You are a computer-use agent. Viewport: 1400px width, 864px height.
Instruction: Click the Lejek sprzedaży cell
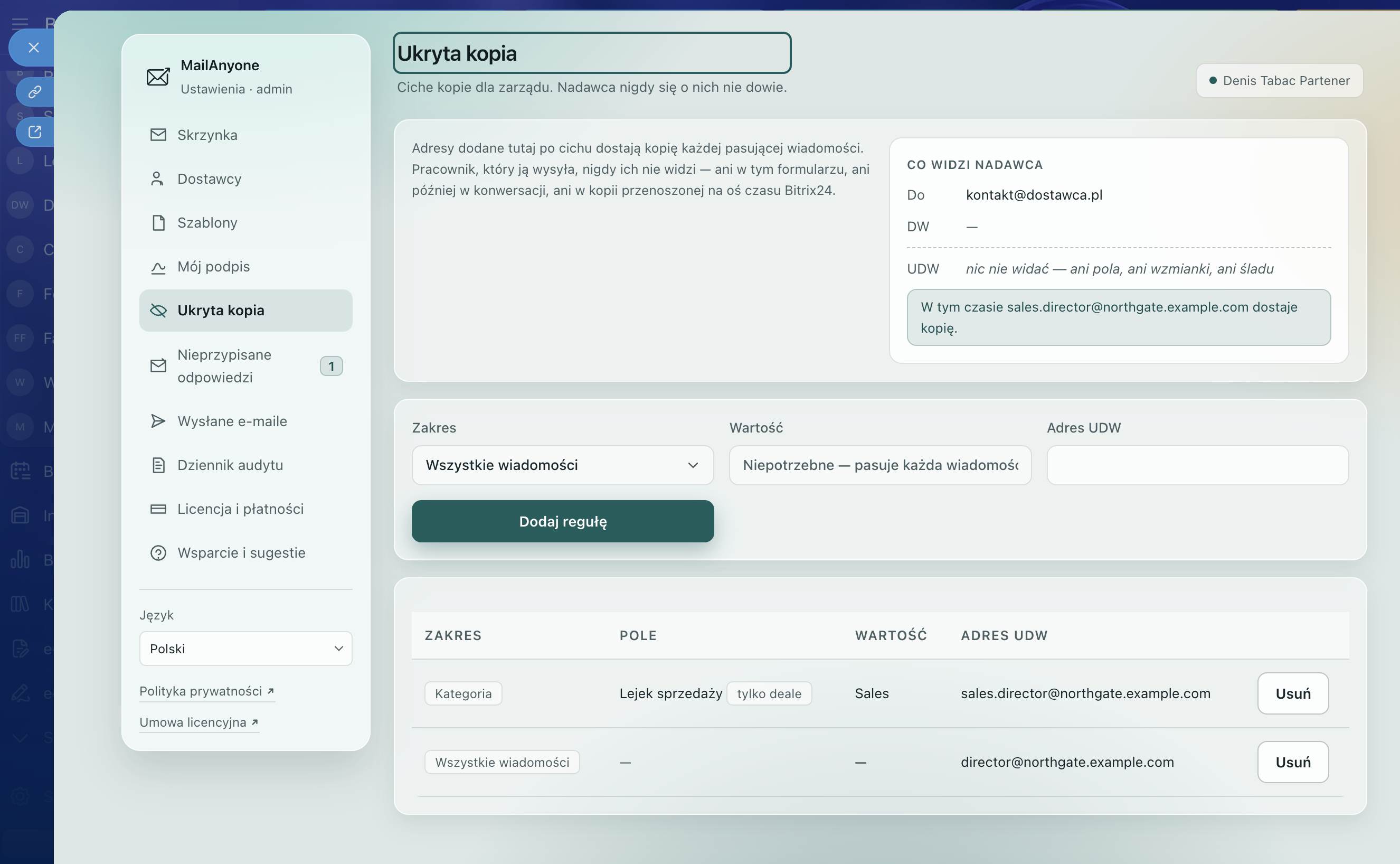coord(670,694)
